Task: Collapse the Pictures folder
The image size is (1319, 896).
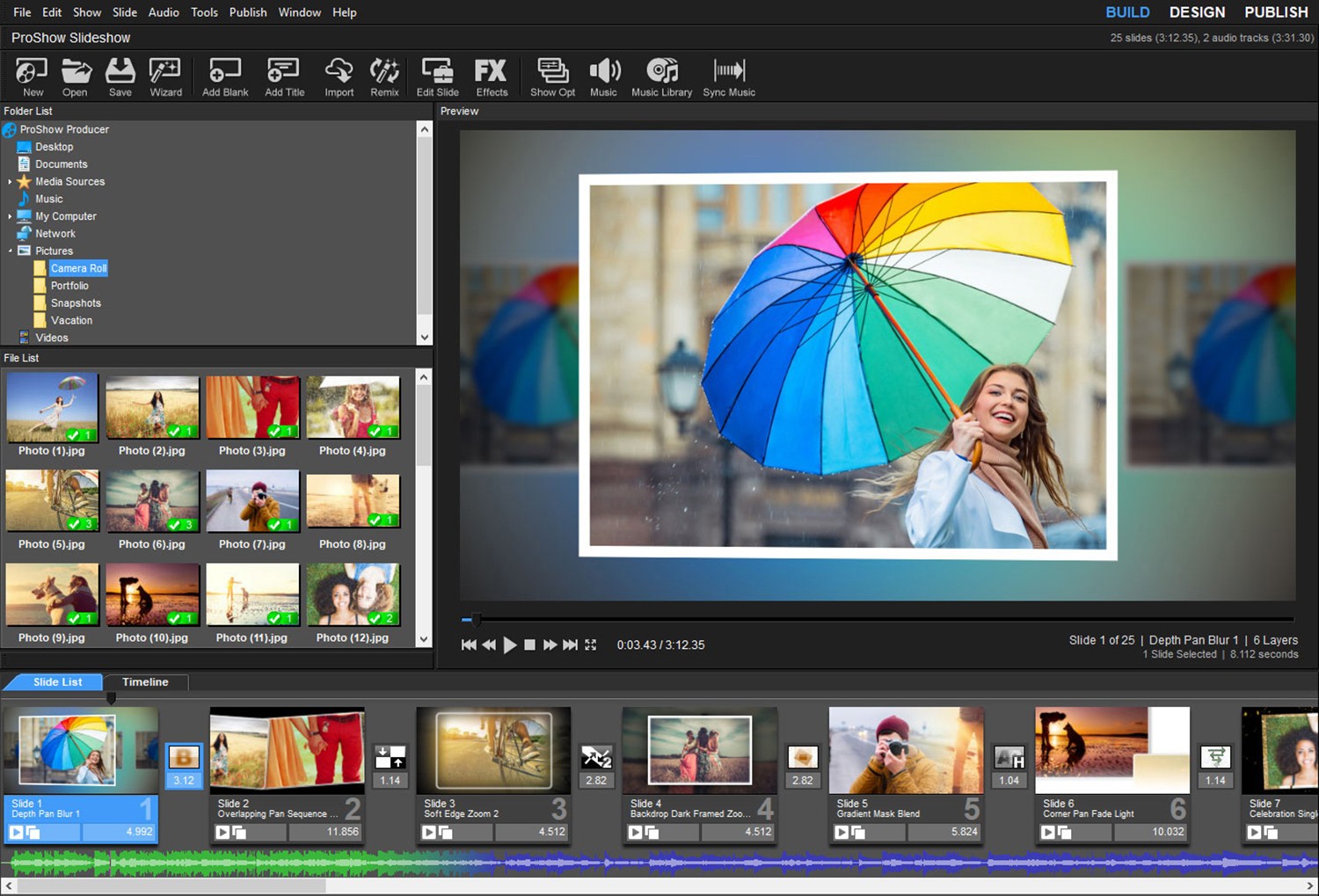Action: coord(9,251)
